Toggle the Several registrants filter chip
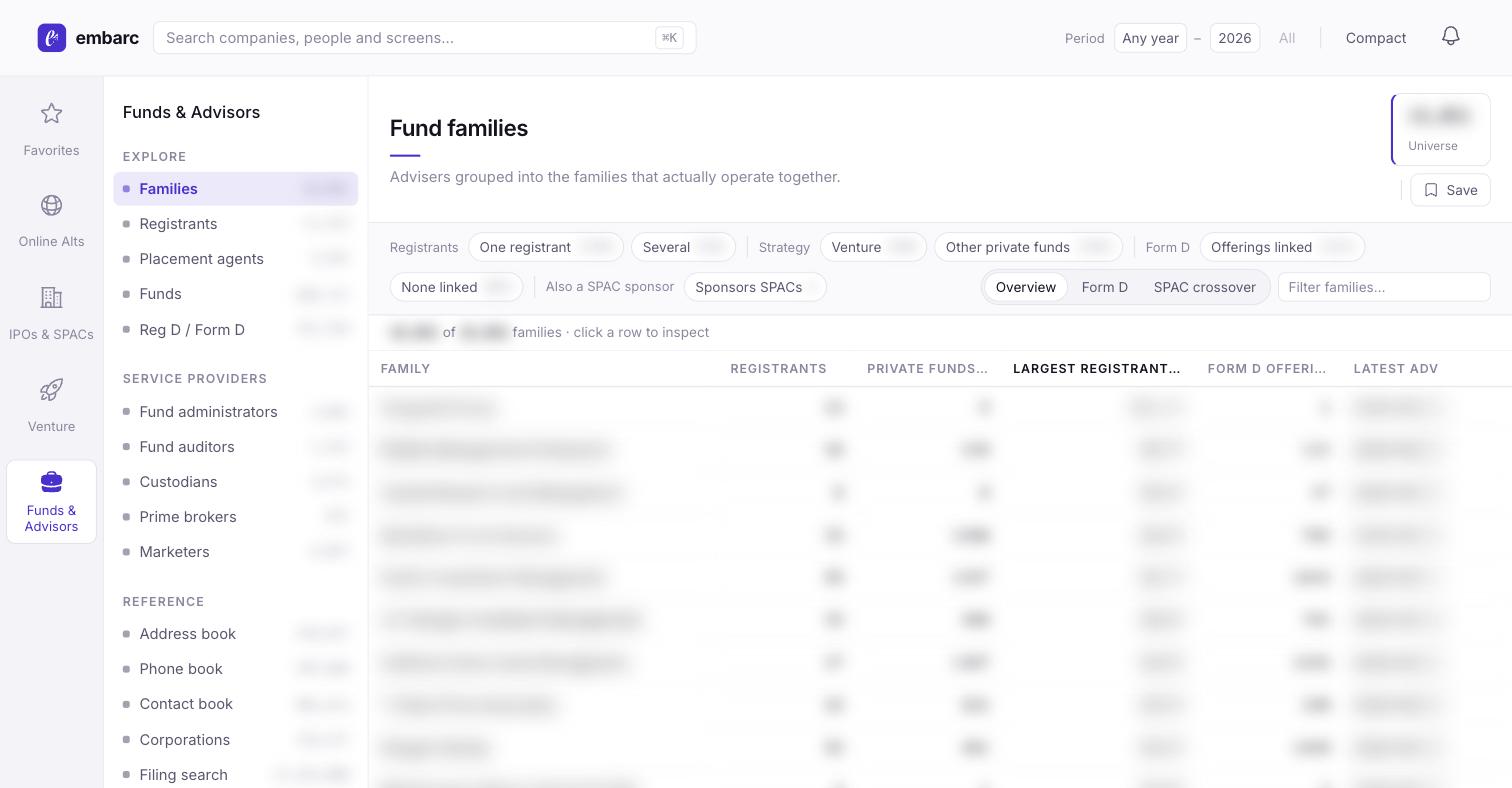1512x788 pixels. click(x=683, y=247)
